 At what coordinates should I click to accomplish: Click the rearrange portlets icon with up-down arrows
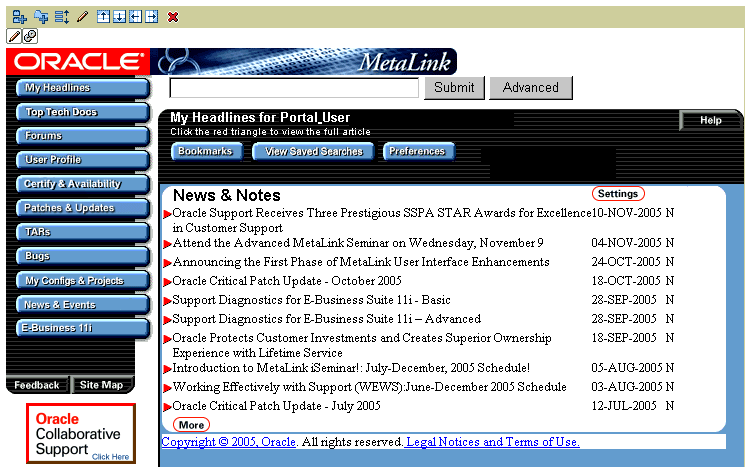click(62, 17)
